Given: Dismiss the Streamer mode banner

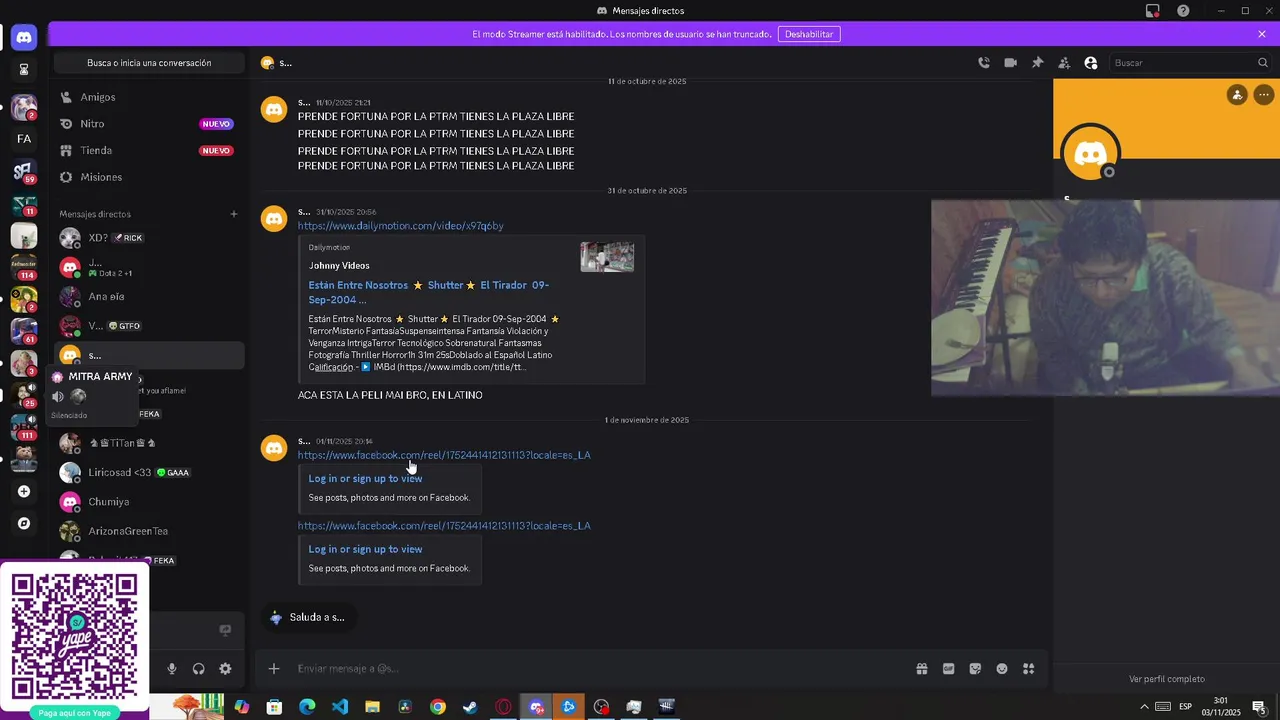Looking at the screenshot, I should (1262, 34).
